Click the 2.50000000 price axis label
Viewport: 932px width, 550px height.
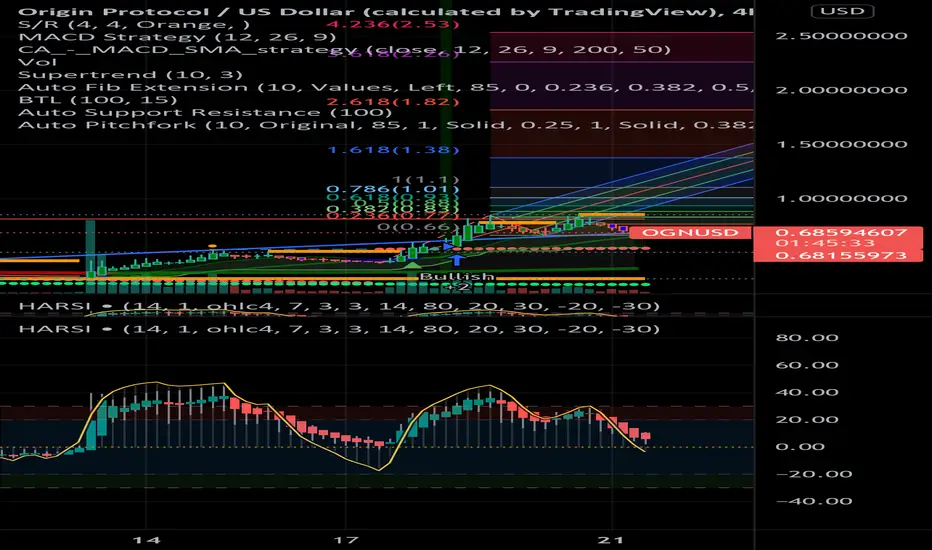click(841, 36)
